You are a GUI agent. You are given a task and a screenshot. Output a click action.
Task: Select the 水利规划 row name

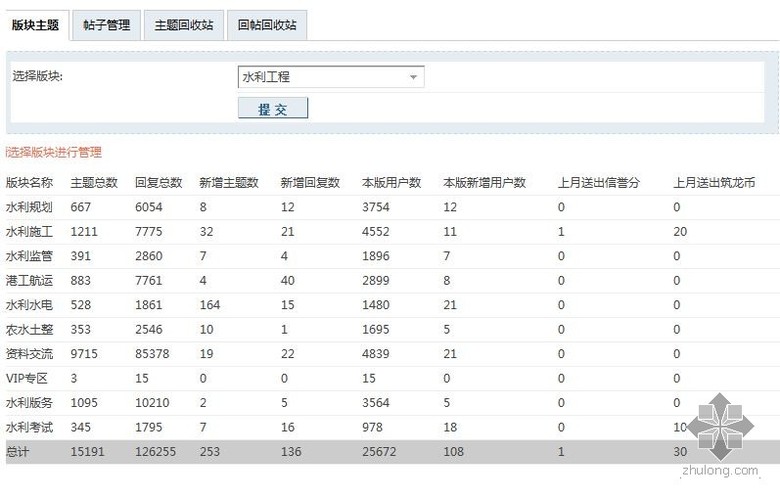(x=30, y=207)
